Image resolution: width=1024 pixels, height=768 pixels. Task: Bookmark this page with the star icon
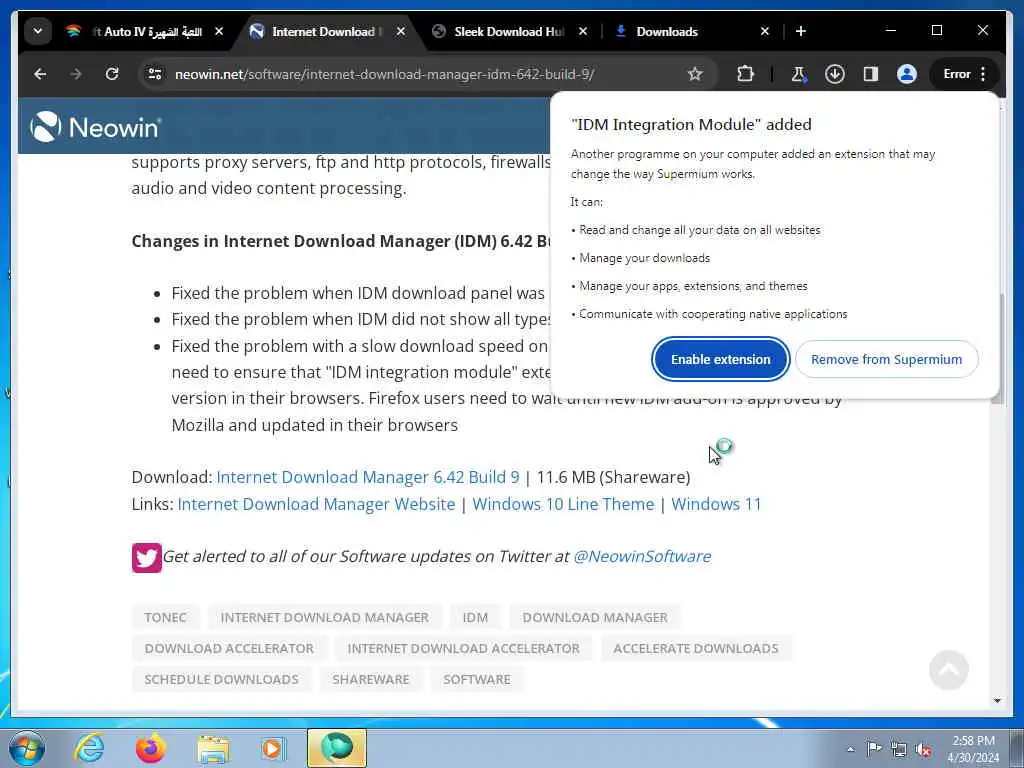pyautogui.click(x=695, y=74)
